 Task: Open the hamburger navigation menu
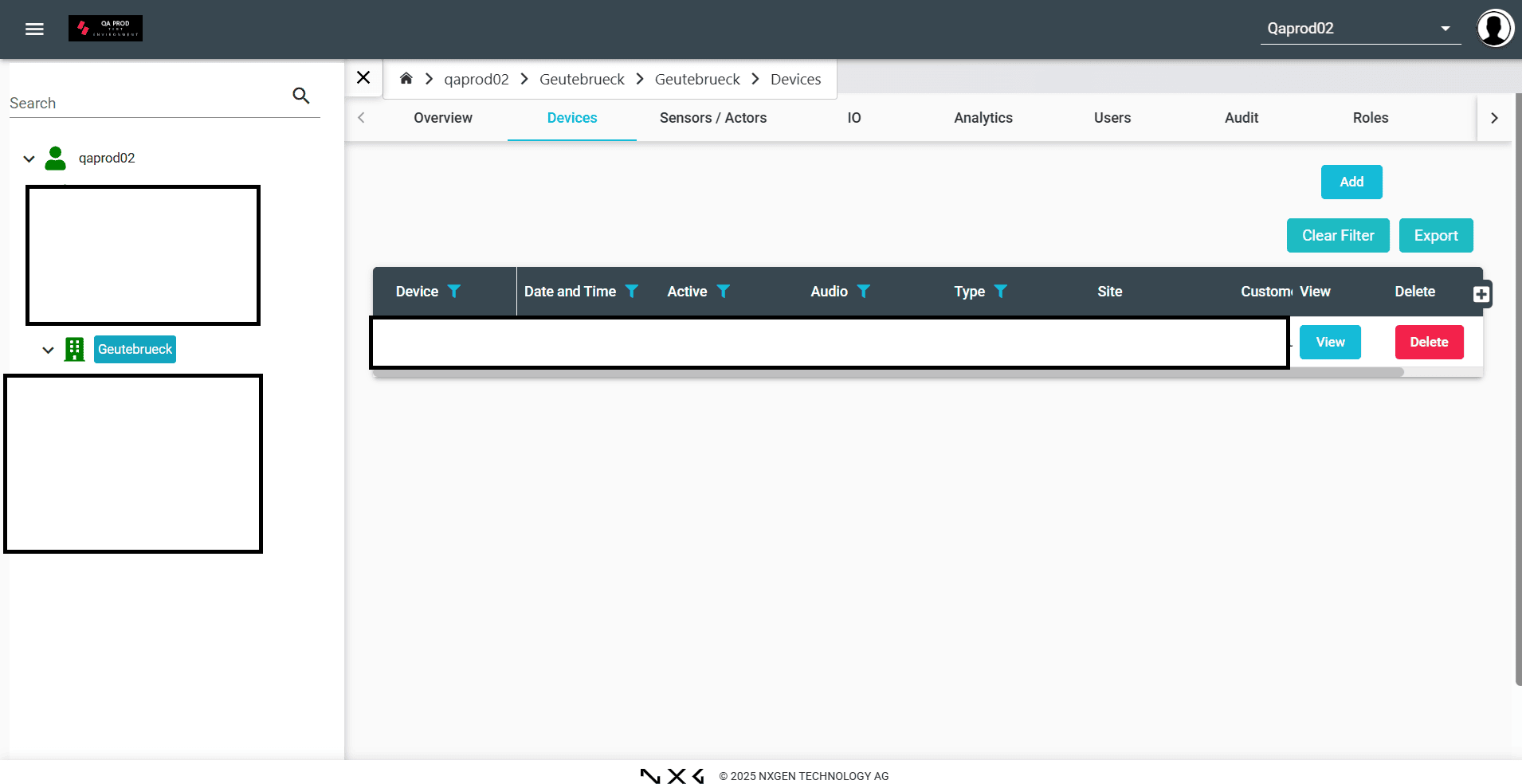coord(34,29)
